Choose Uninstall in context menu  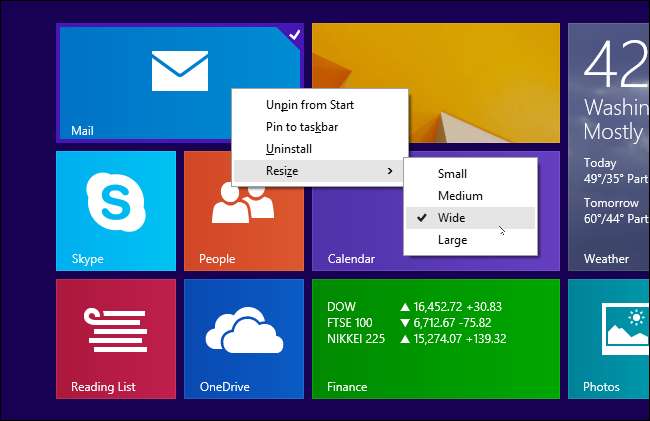click(x=289, y=149)
